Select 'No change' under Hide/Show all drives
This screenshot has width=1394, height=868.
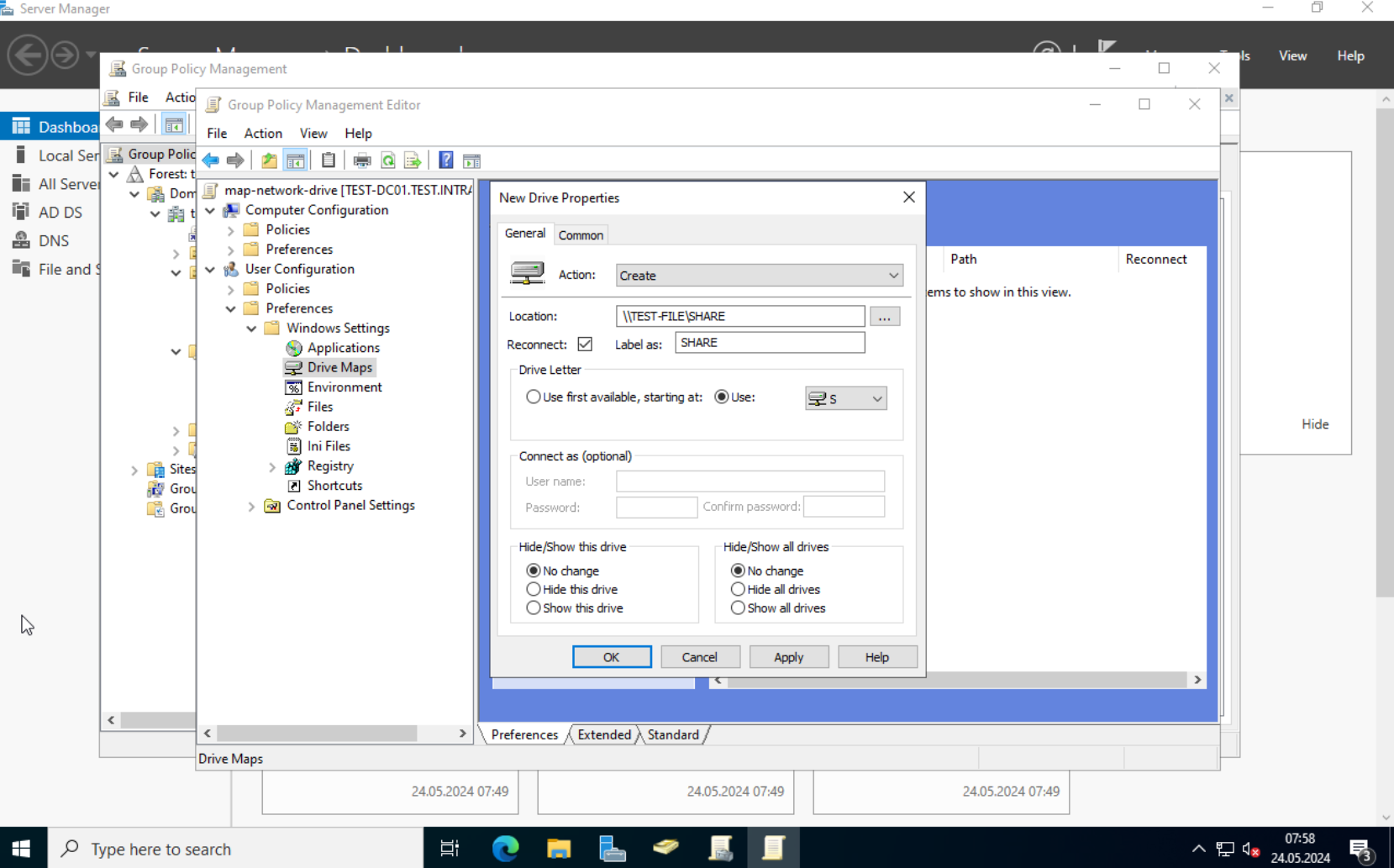(x=738, y=571)
